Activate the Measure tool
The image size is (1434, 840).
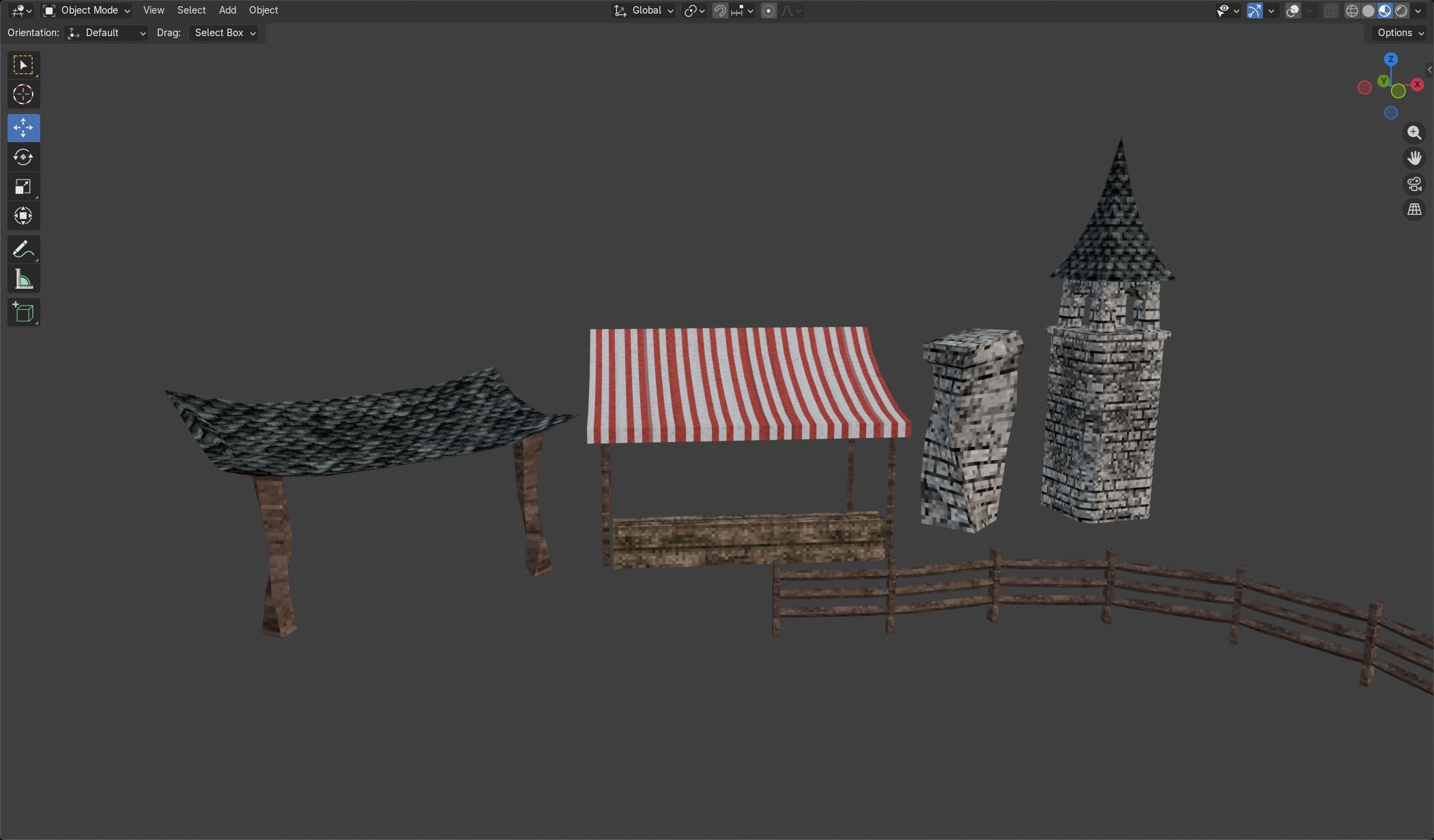coord(23,279)
